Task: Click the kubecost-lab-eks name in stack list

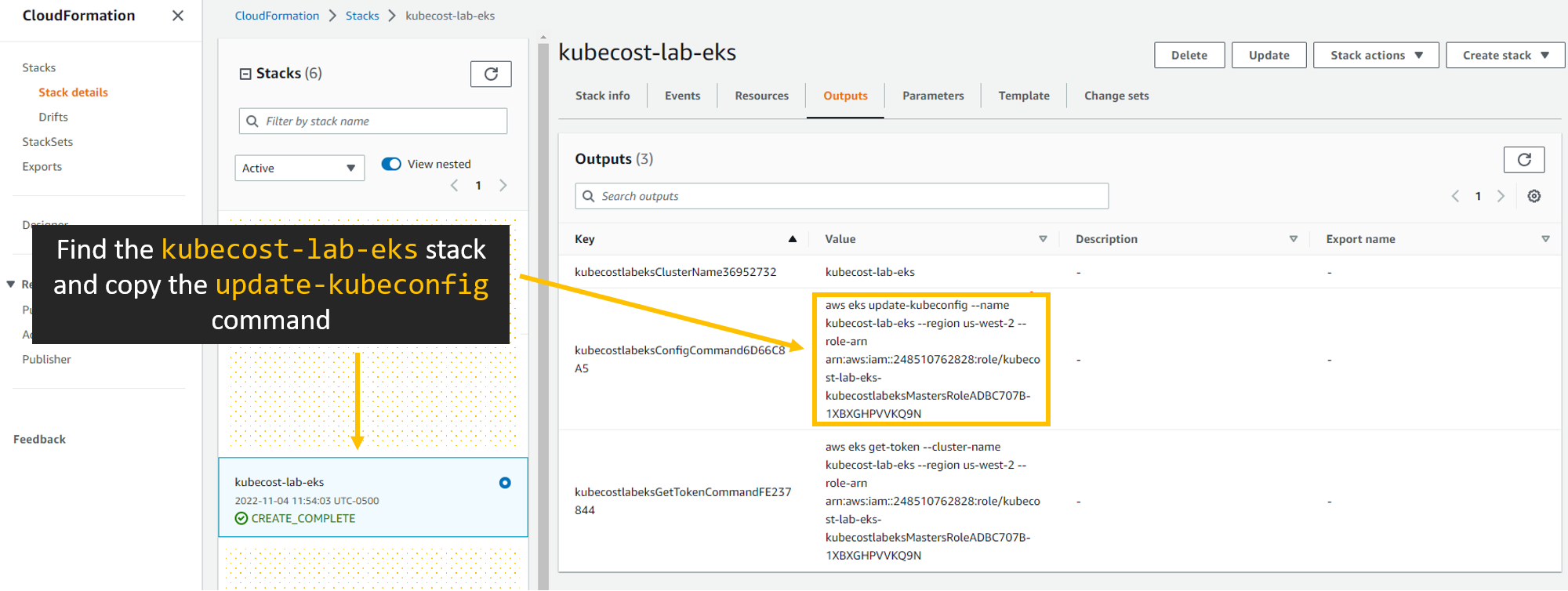Action: tap(279, 483)
